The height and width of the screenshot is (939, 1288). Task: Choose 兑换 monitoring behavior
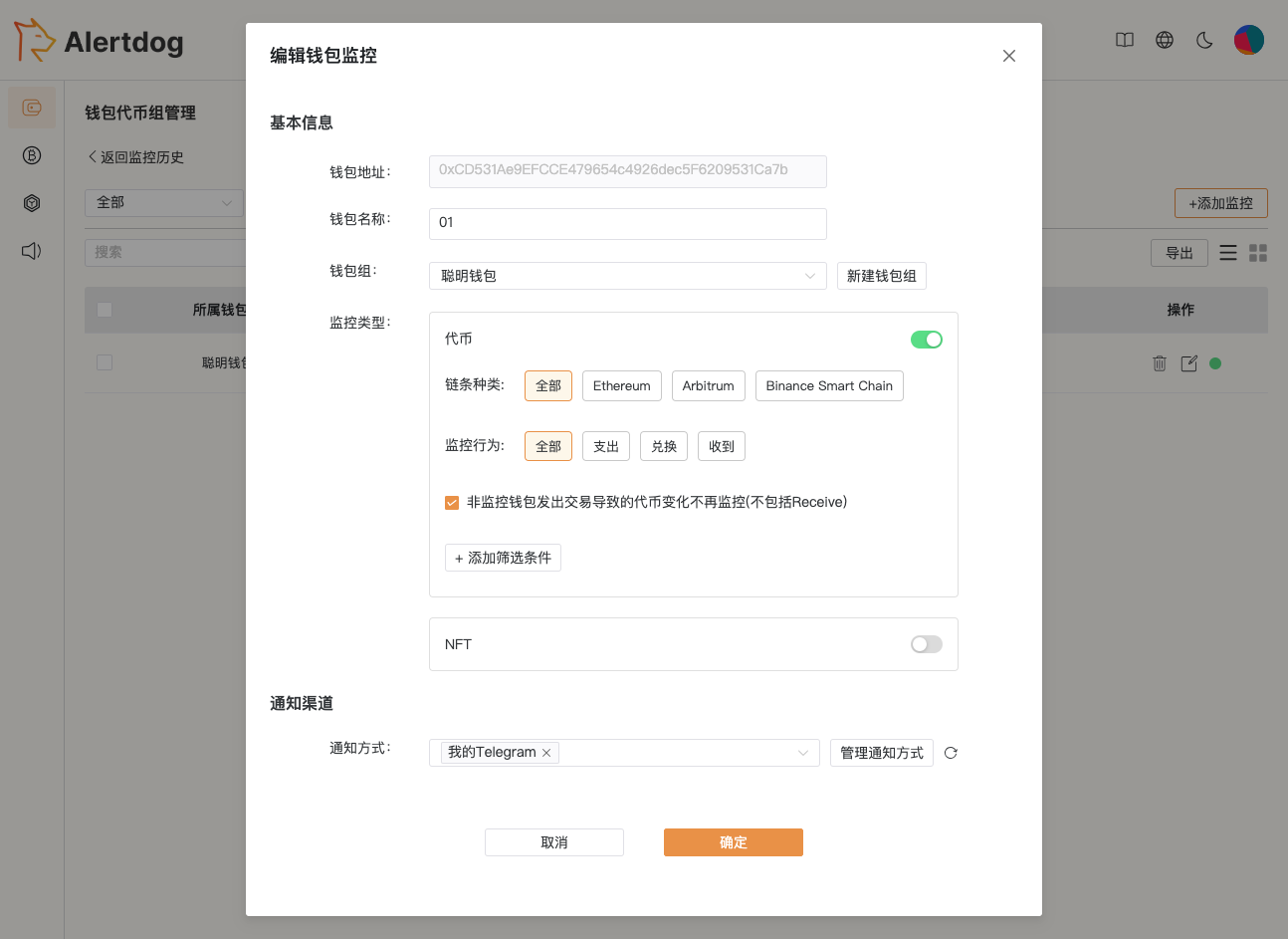[664, 446]
